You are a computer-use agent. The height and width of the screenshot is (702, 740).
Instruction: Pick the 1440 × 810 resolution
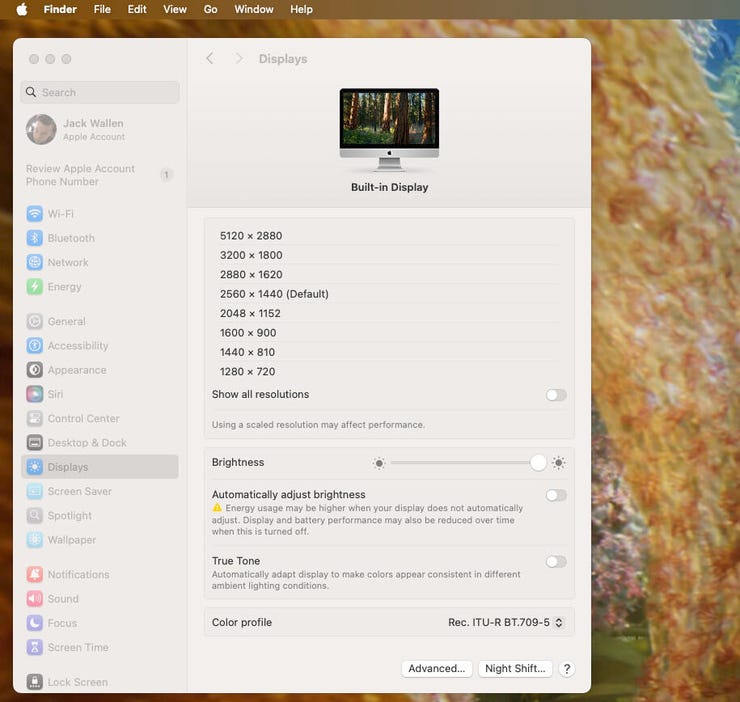(x=389, y=352)
